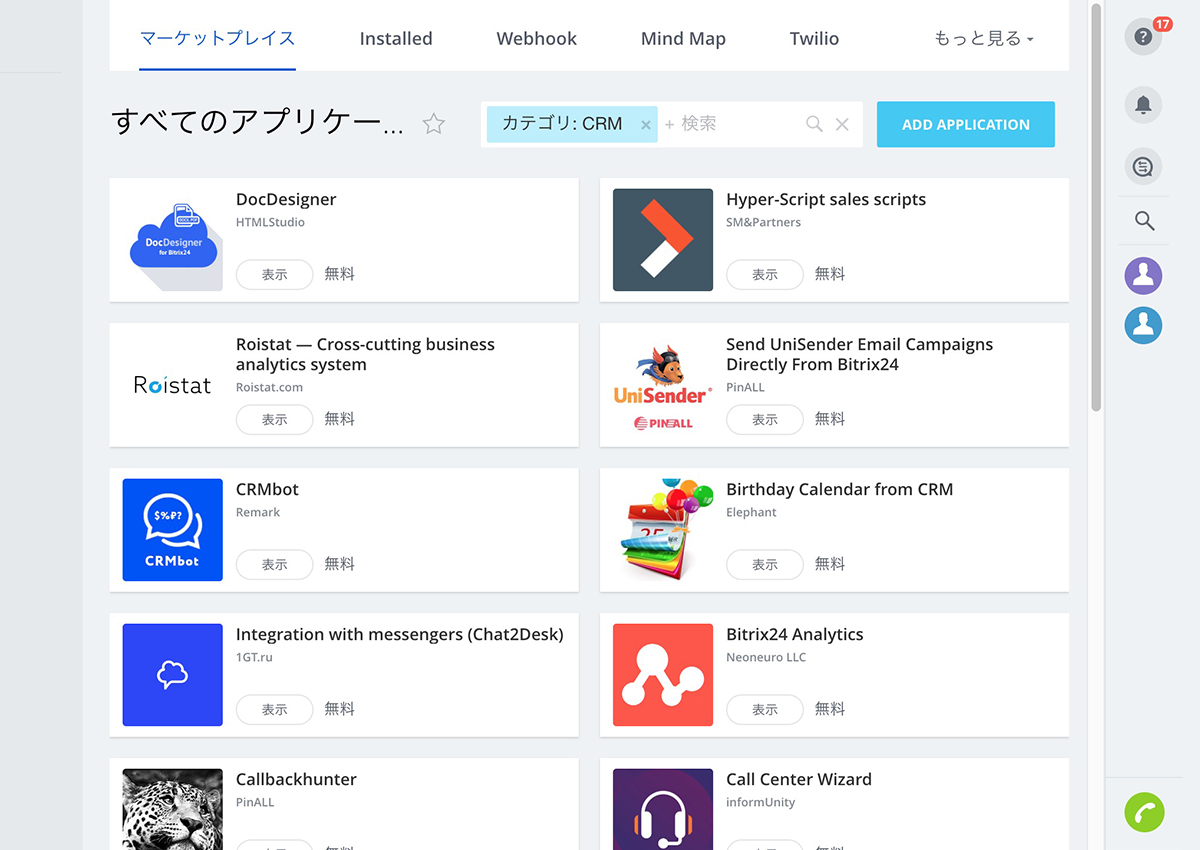Open the Call Center Wizard title
The height and width of the screenshot is (850, 1200).
click(x=799, y=779)
